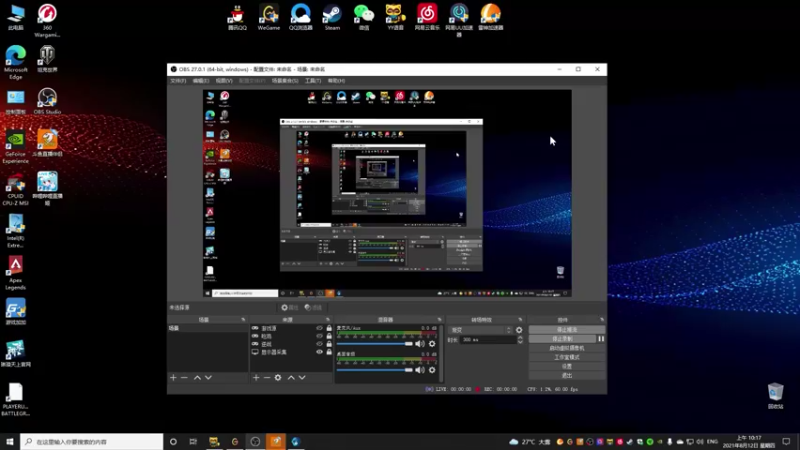Image resolution: width=800 pixels, height=450 pixels.
Task: Move the scene up in the Scenes panel
Action: (197, 378)
